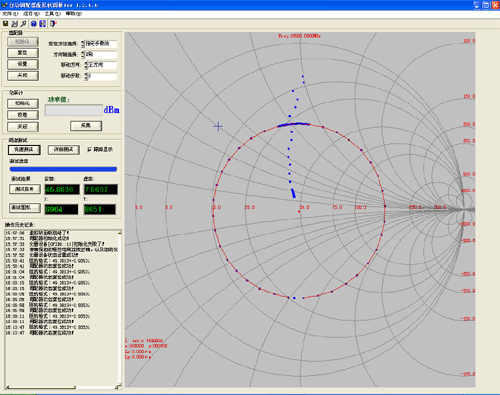Viewport: 500px width, 395px height.
Task: Click the 75.0 axis label on chart
Action: point(337,207)
